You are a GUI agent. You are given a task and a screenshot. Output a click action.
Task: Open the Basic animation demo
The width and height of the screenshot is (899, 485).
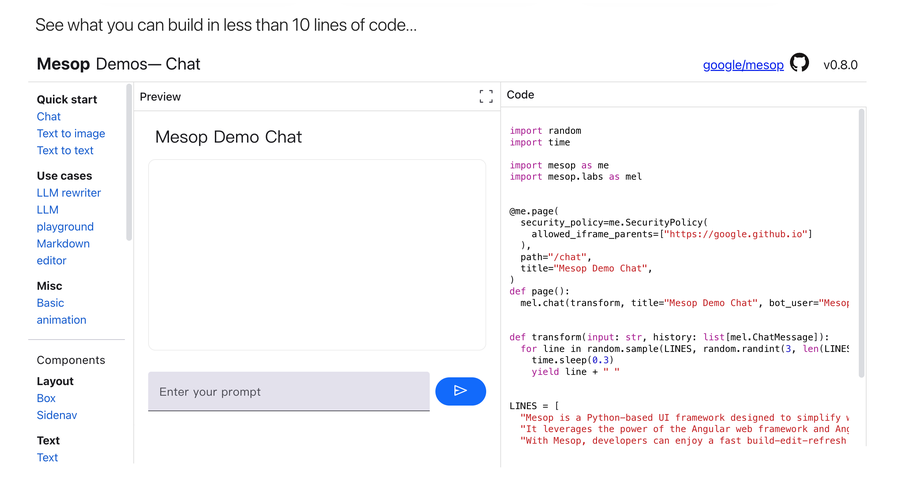(61, 311)
